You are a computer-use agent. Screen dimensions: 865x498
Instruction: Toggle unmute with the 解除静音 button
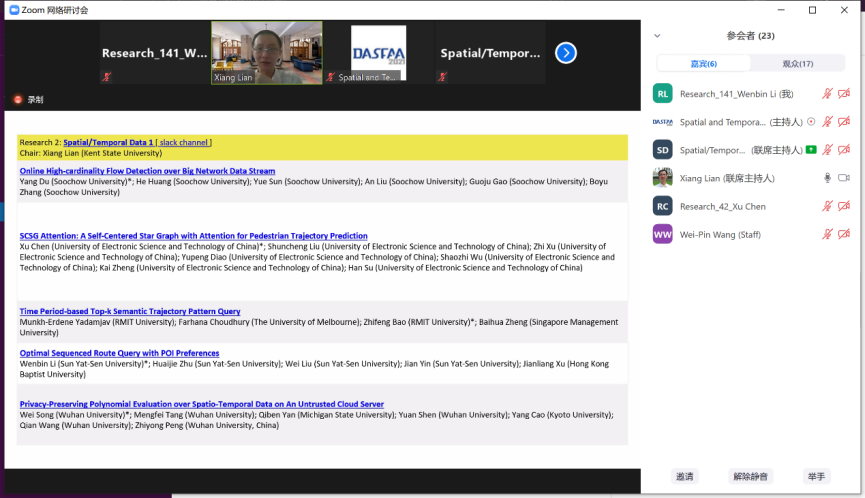point(749,477)
